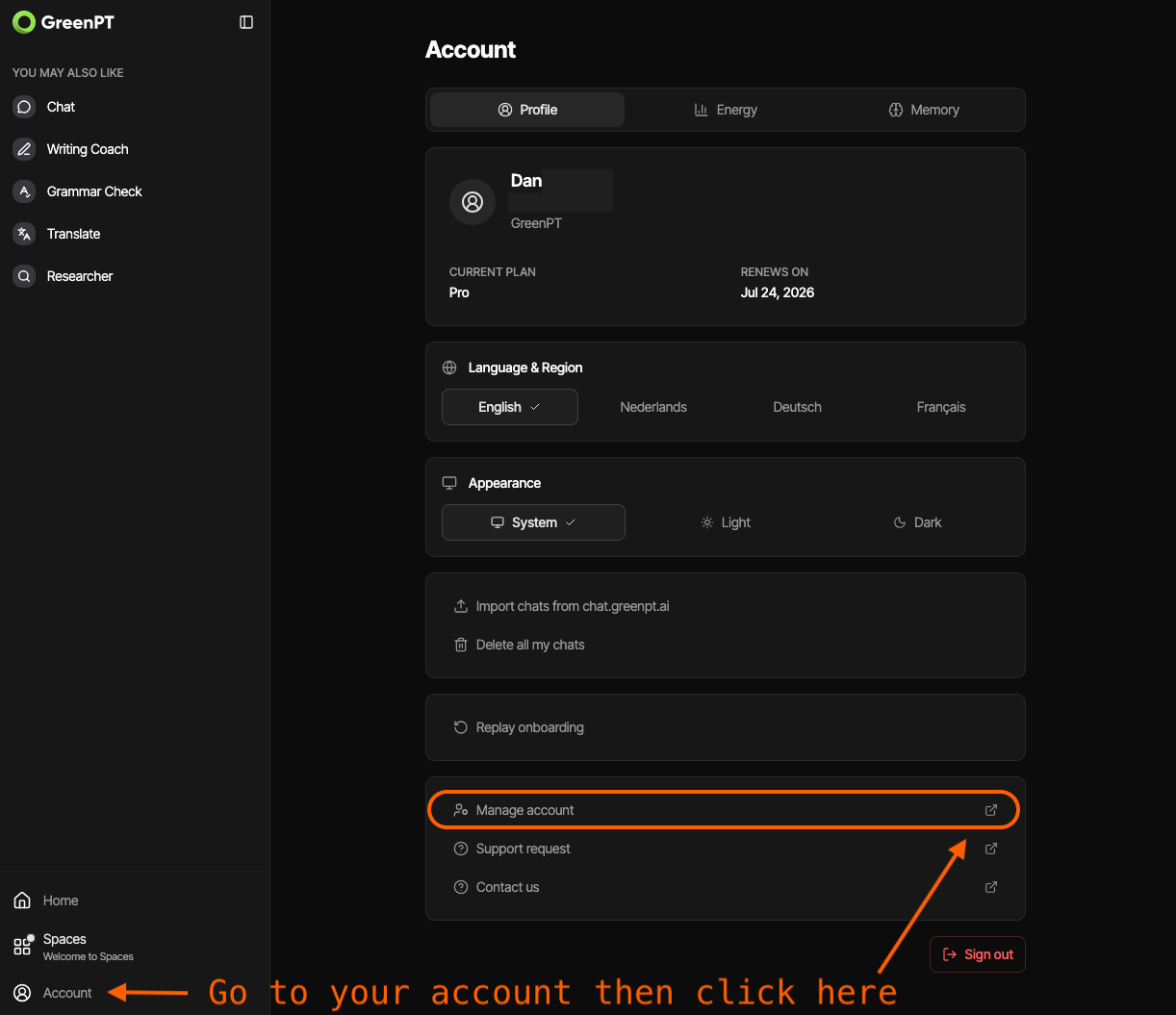Click the question mark icon beside Support request

pos(461,849)
